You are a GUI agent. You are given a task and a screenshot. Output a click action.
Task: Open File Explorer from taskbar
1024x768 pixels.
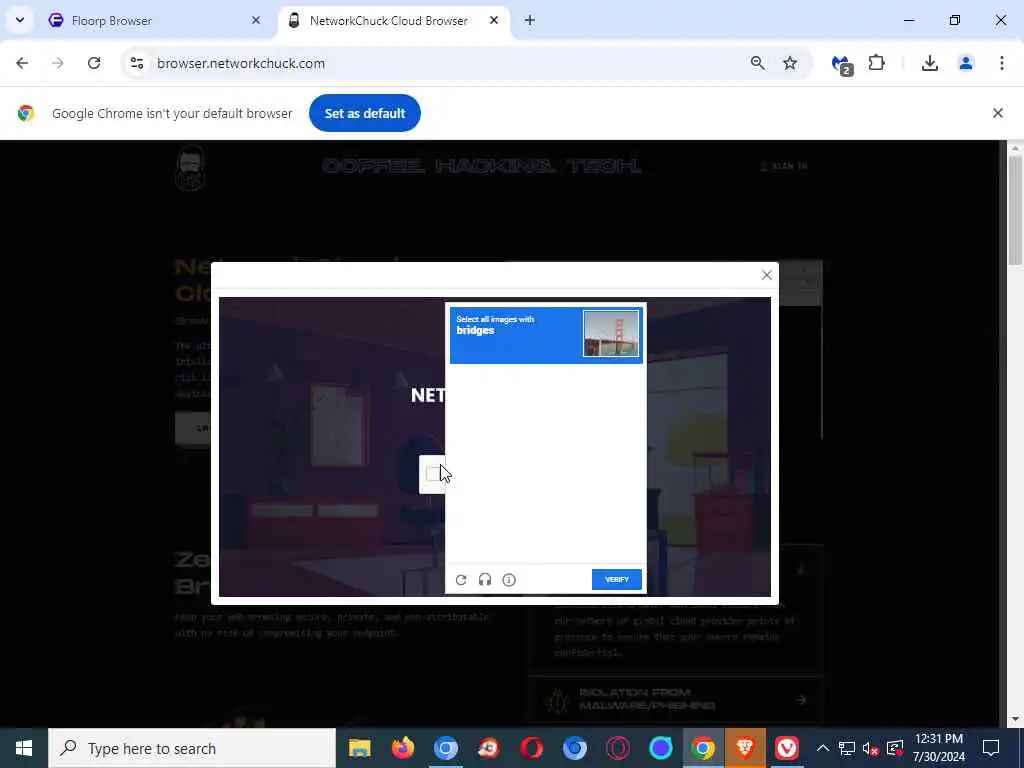coord(360,748)
